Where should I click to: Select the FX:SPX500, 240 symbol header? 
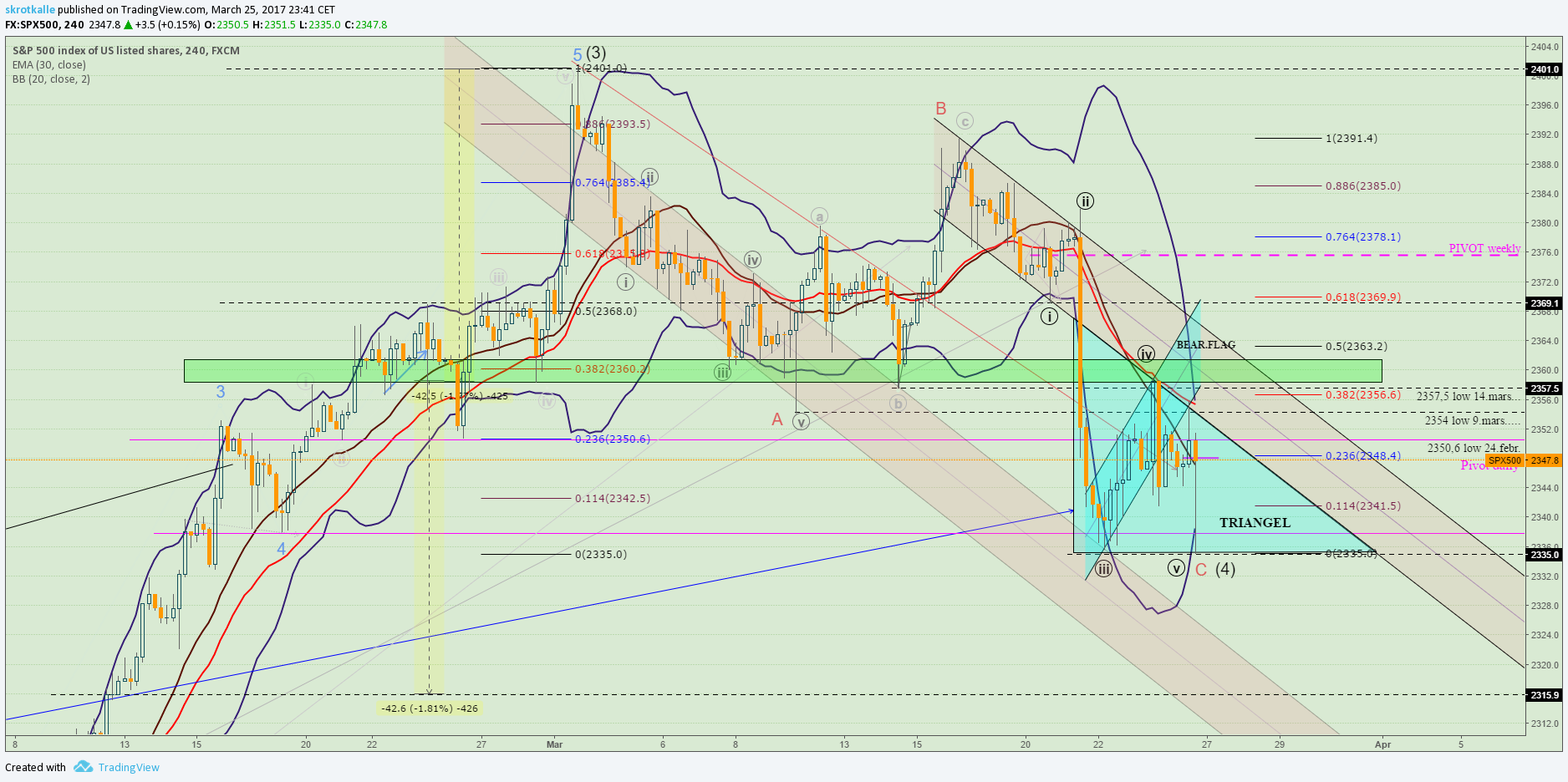44,25
